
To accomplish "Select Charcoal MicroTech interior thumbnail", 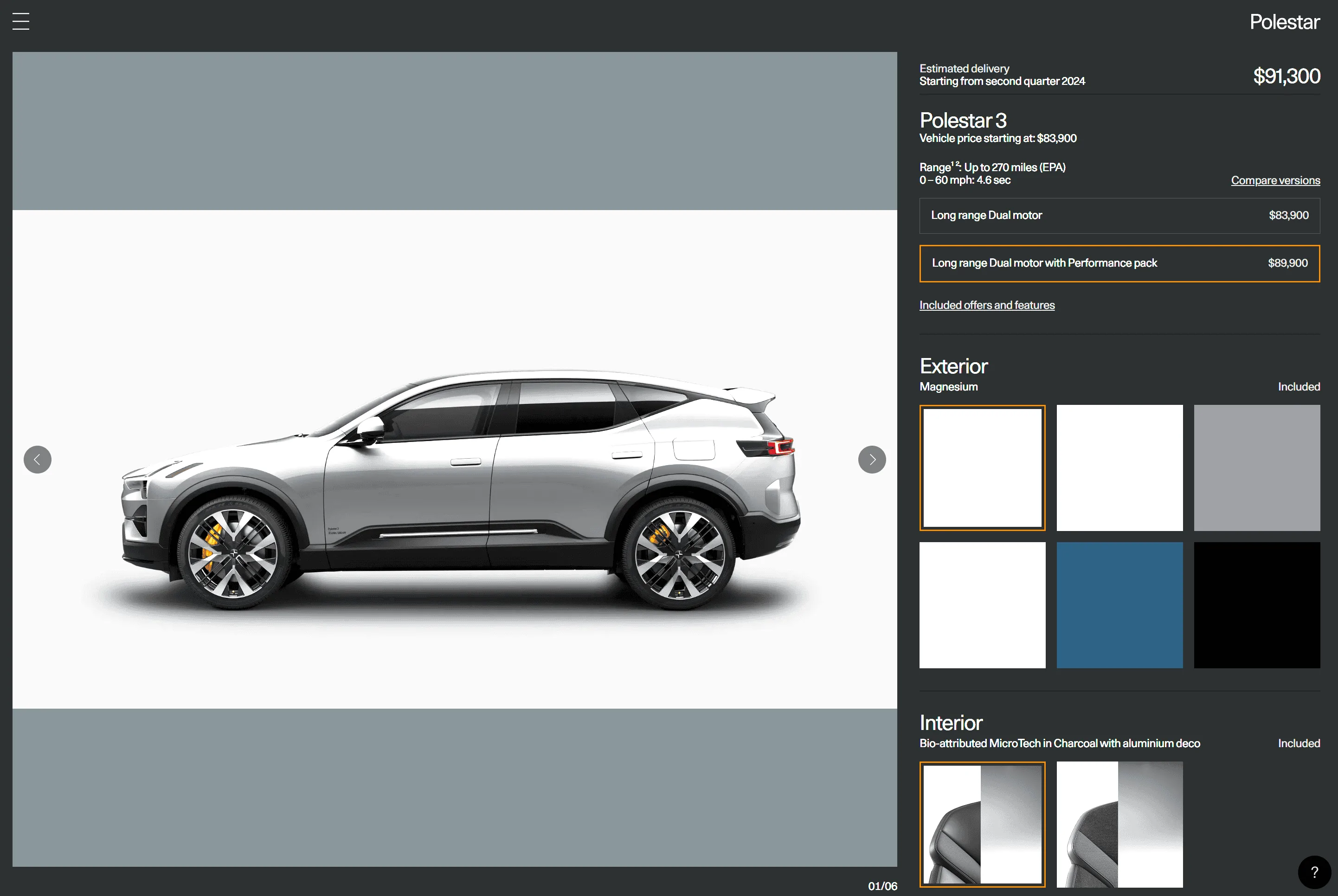I will pos(982,824).
